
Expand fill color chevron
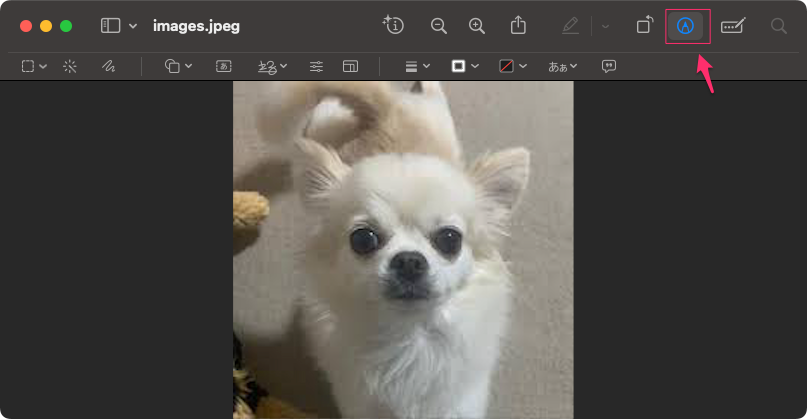pos(523,66)
